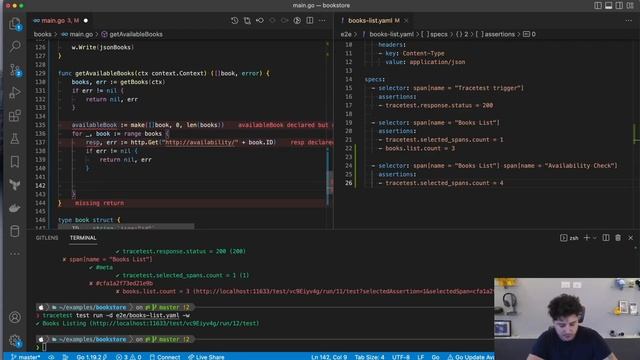Image resolution: width=640 pixels, height=360 pixels.
Task: Split the terminal panel
Action: (606, 238)
